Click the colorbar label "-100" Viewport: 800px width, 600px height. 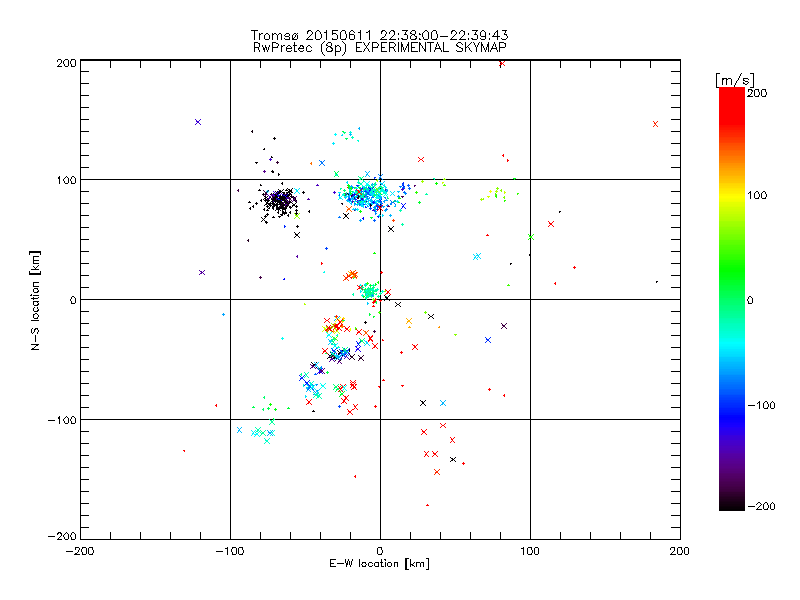761,406
